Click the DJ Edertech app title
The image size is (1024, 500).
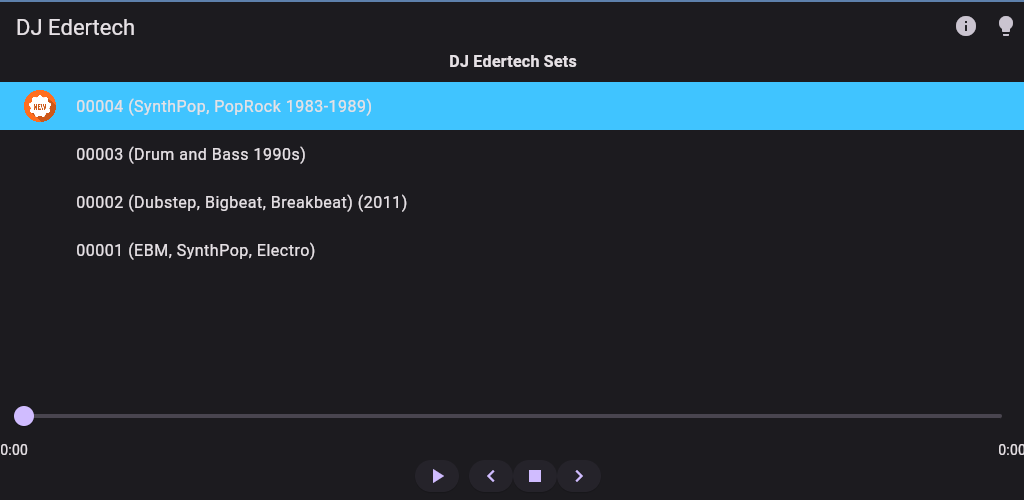pos(75,28)
